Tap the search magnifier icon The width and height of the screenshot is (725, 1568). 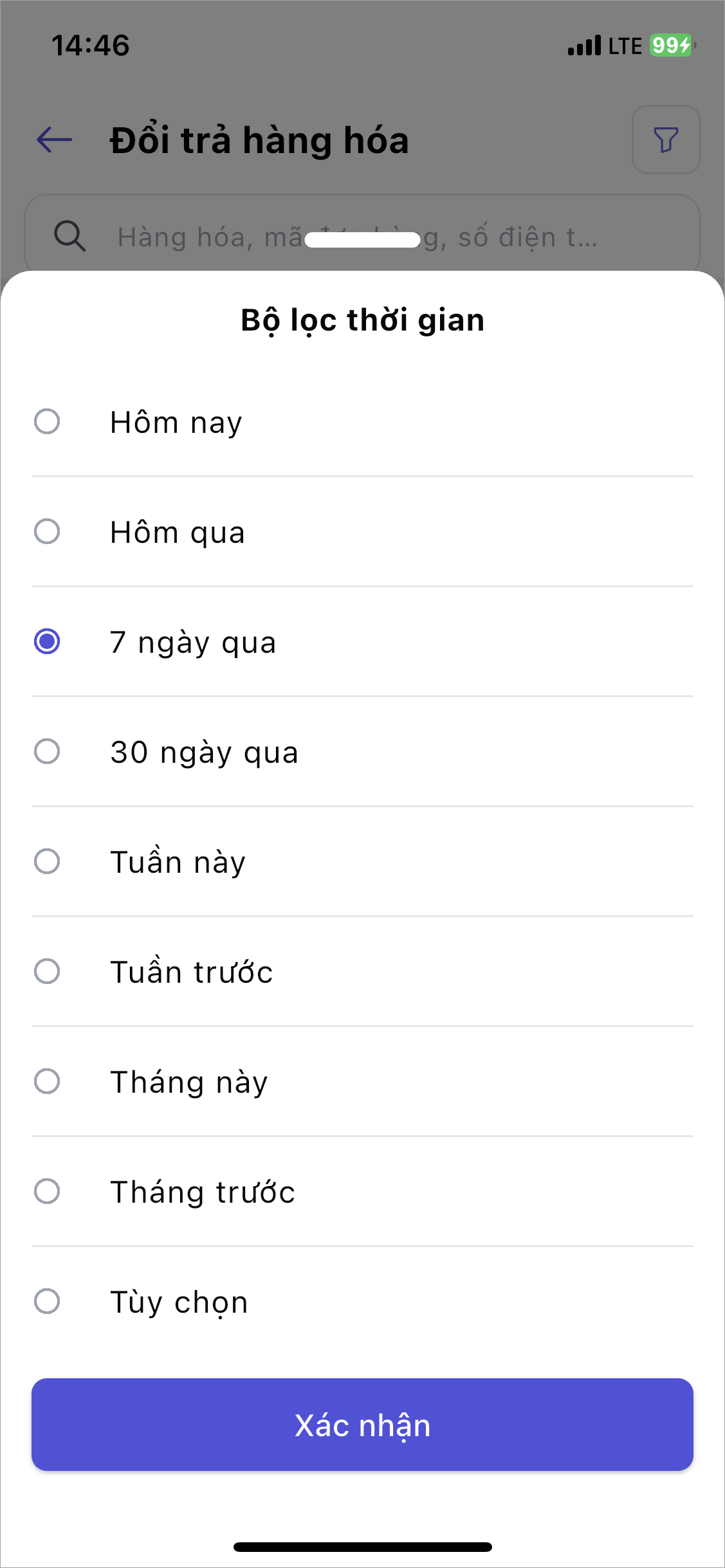[69, 236]
